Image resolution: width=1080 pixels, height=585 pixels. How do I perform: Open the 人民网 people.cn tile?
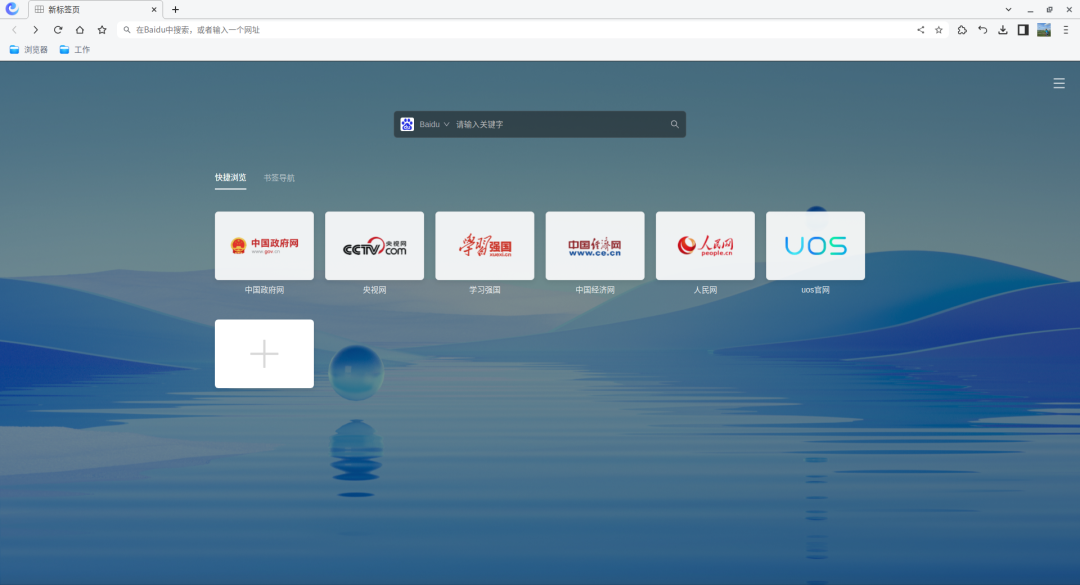pyautogui.click(x=705, y=245)
